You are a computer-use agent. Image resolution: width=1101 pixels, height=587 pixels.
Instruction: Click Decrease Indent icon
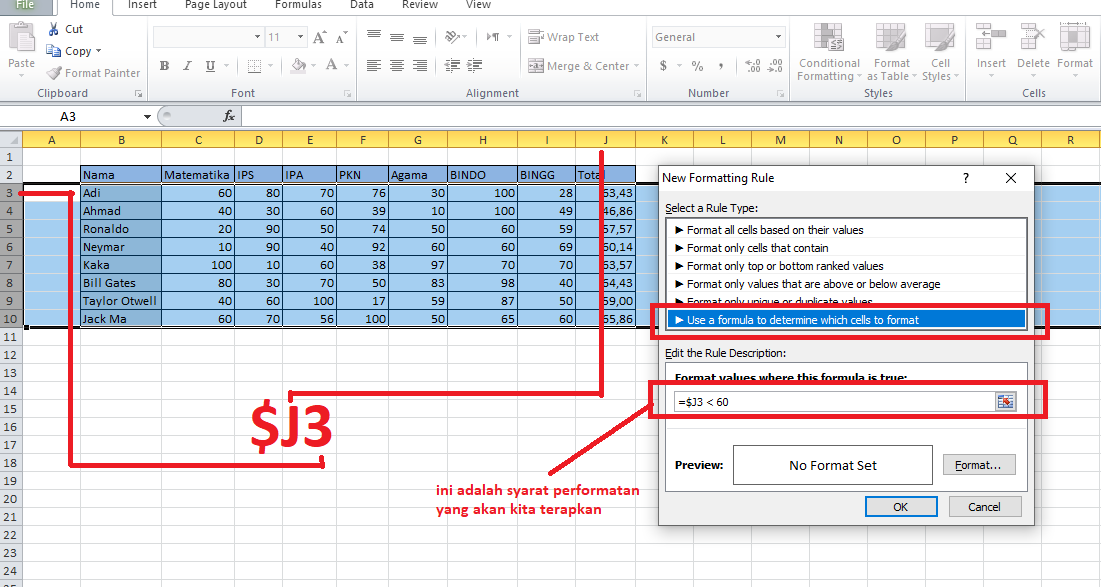pos(452,65)
